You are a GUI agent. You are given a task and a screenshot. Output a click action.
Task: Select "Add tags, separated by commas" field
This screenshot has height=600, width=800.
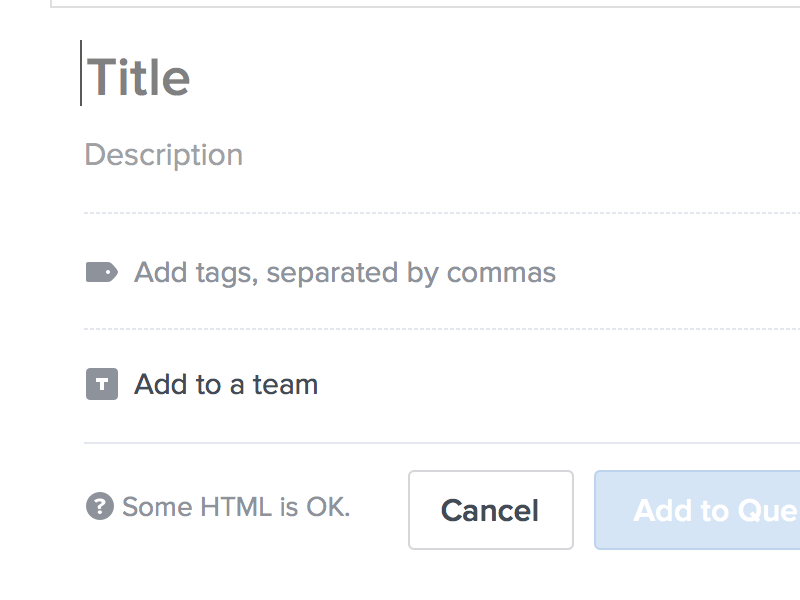[345, 271]
